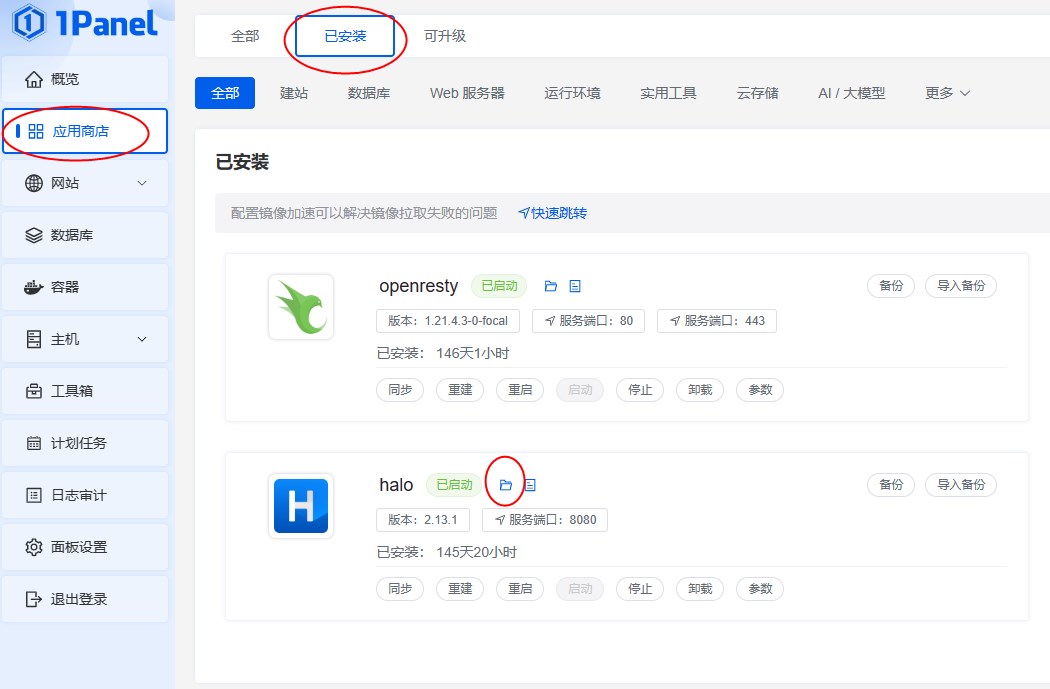
Task: Open the 面板设置 panel settings
Action: pyautogui.click(x=85, y=547)
